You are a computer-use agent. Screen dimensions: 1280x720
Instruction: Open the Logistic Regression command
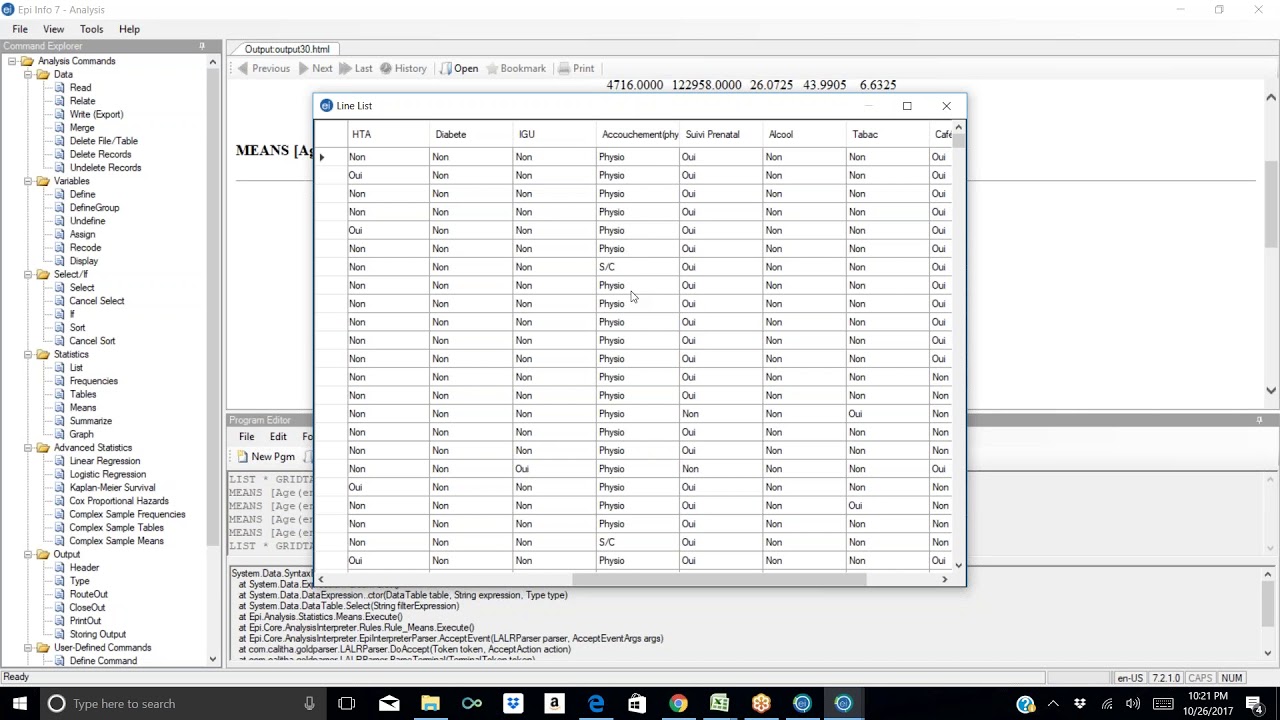(x=107, y=474)
